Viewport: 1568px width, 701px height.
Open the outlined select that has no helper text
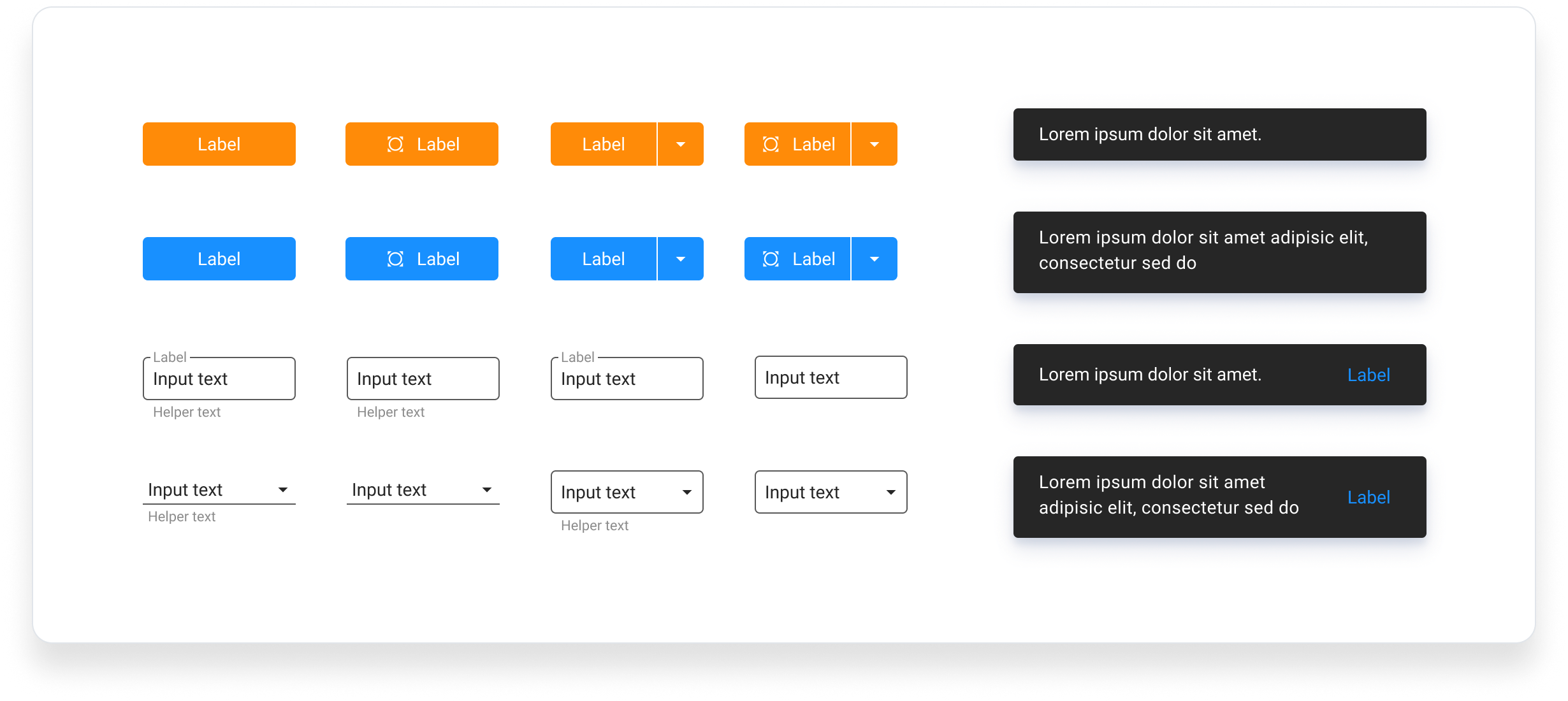(x=831, y=493)
